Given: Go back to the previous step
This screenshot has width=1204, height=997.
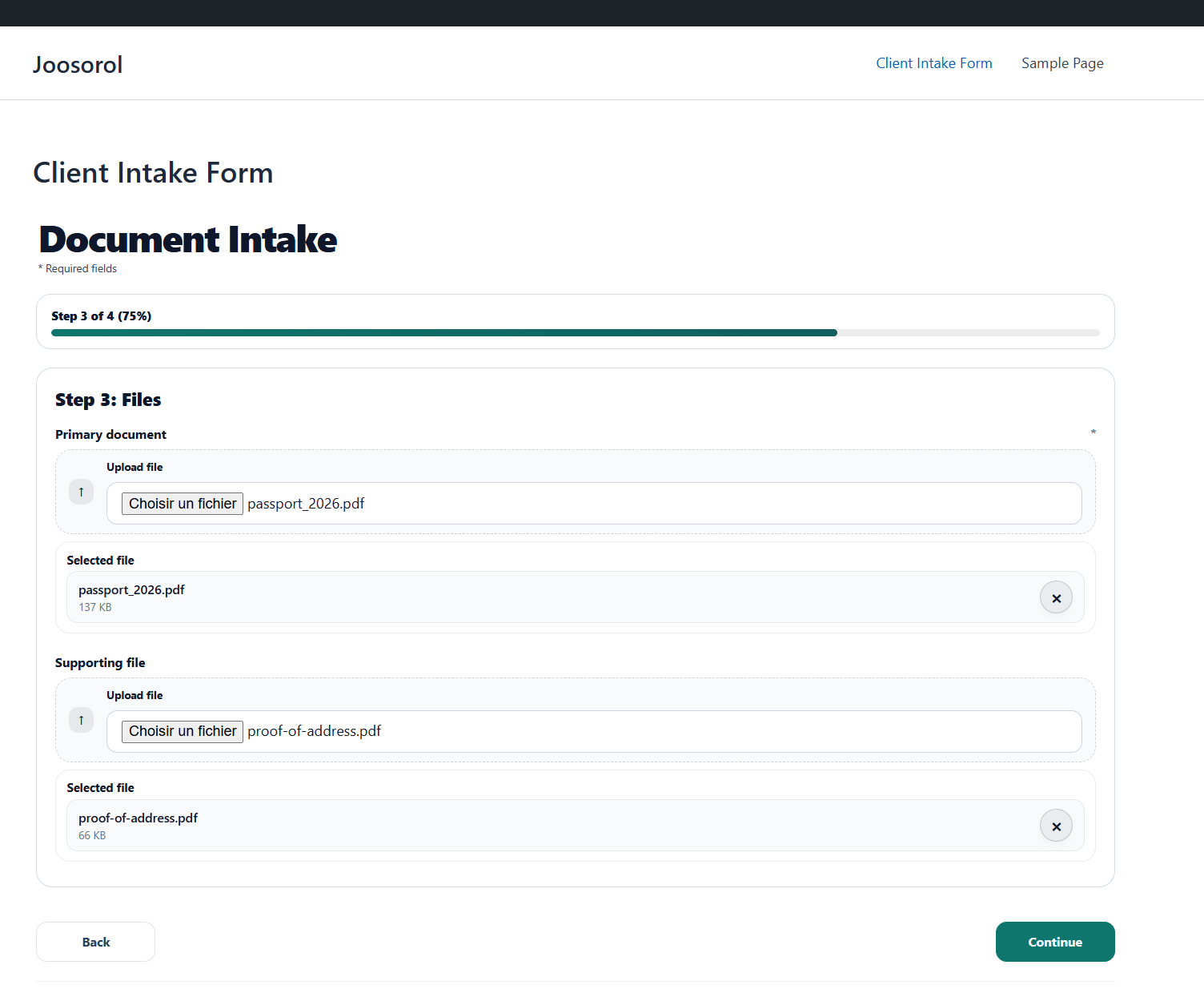Looking at the screenshot, I should 95,942.
